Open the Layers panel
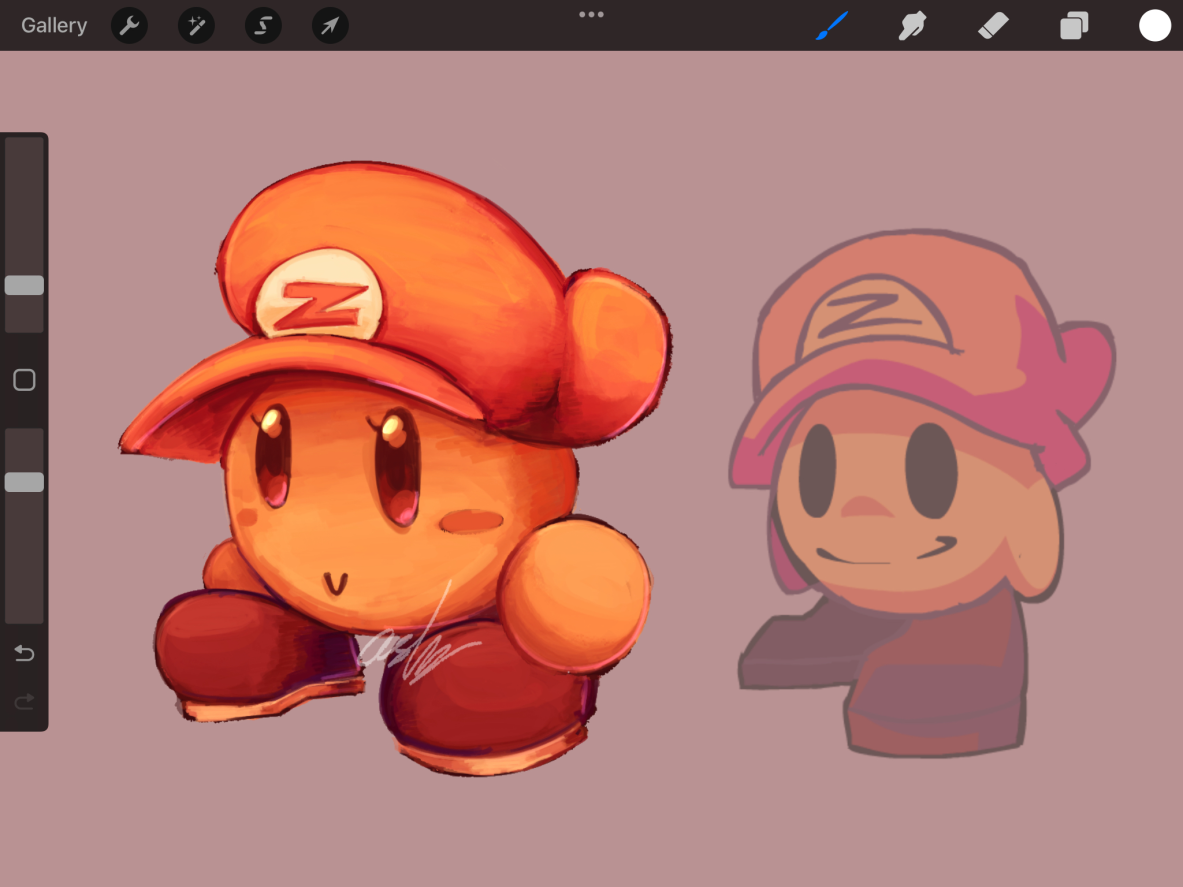This screenshot has width=1183, height=887. [x=1074, y=26]
